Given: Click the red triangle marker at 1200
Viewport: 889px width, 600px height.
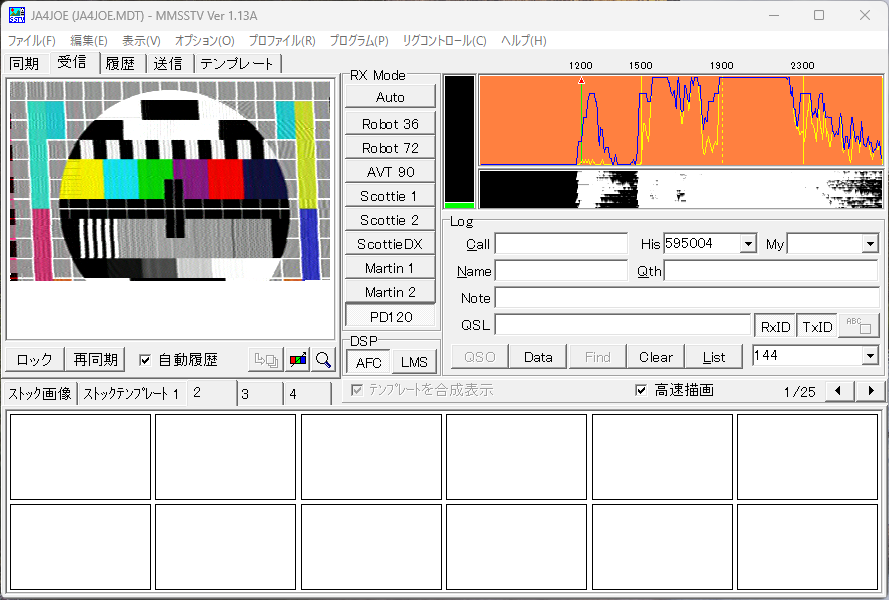Looking at the screenshot, I should click(x=581, y=81).
